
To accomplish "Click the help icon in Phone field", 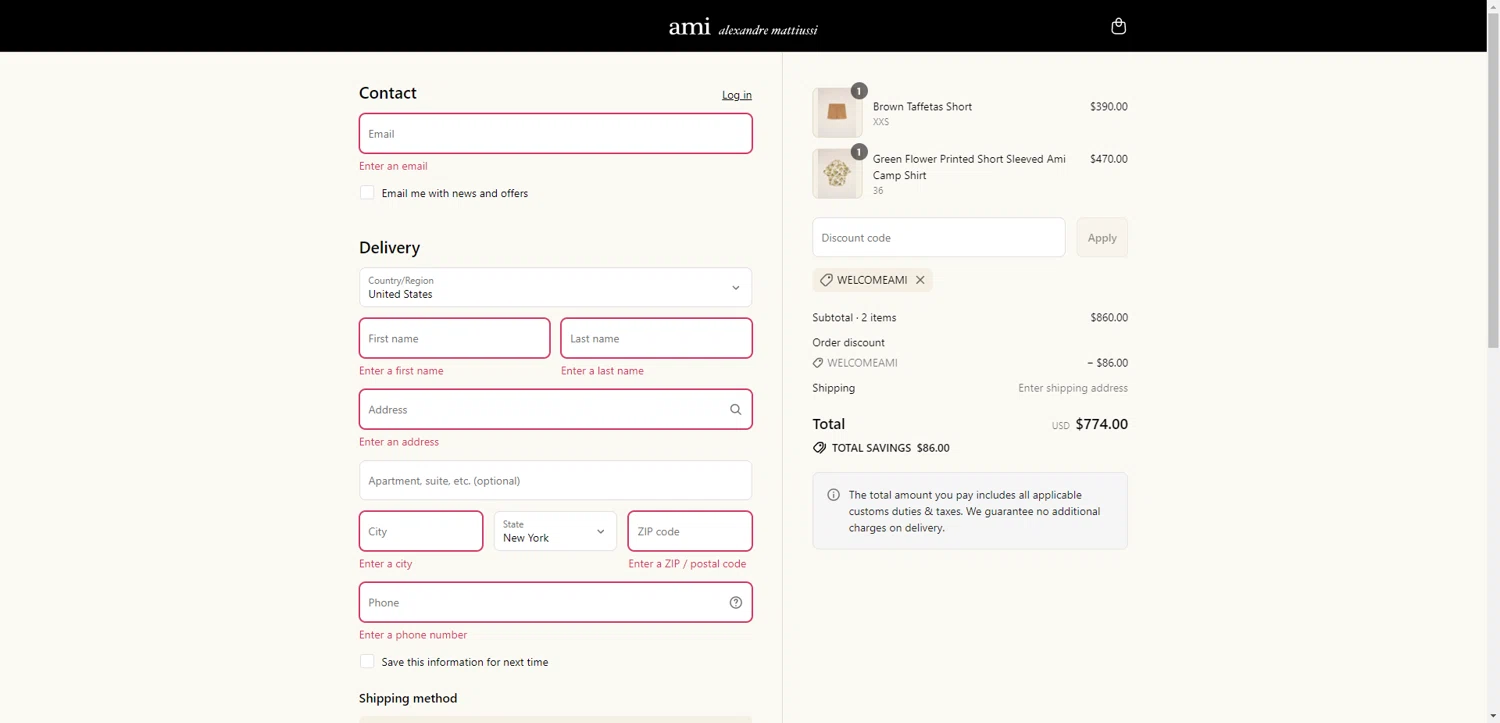I will pyautogui.click(x=735, y=602).
